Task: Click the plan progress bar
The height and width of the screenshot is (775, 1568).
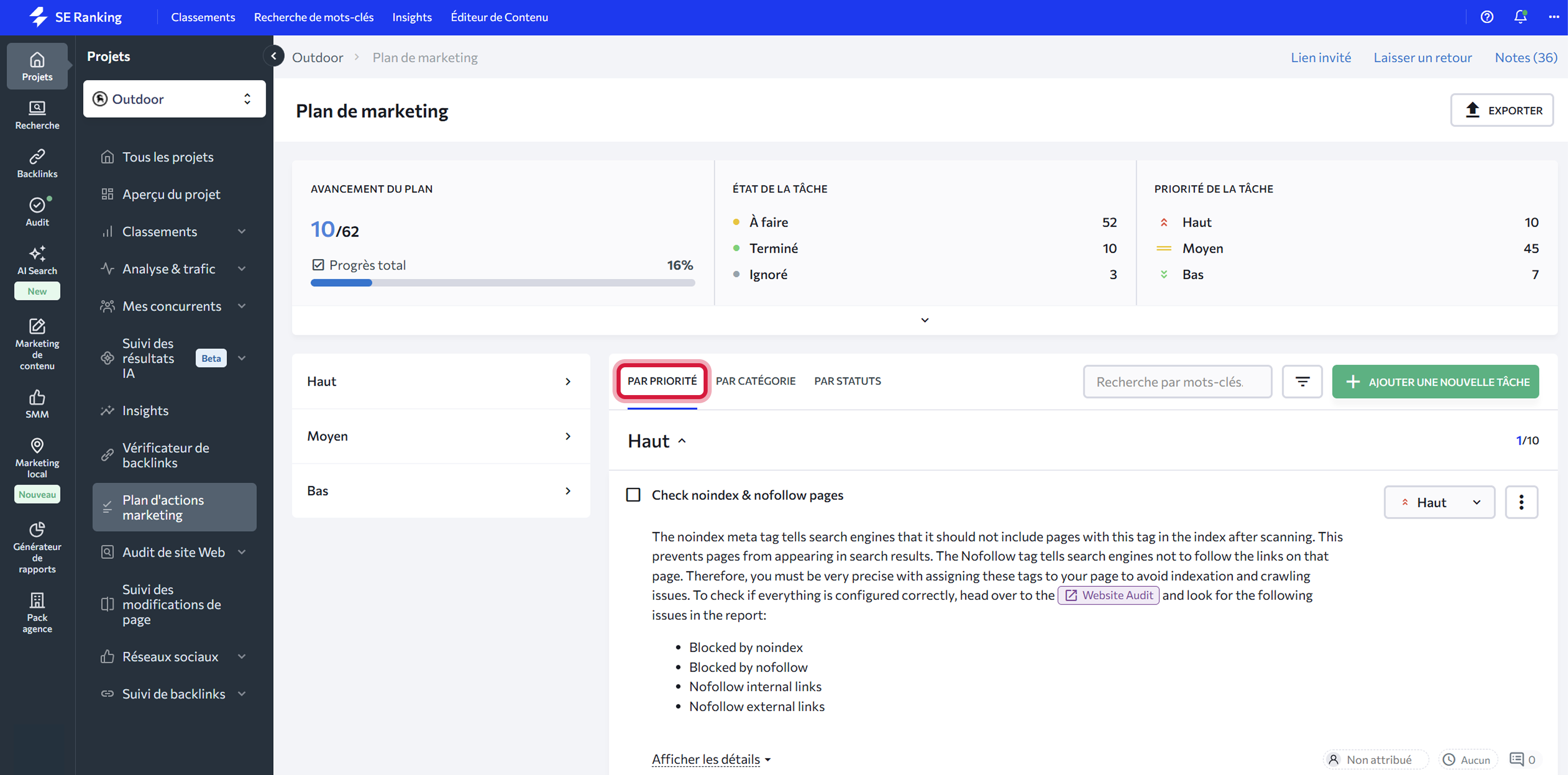Action: click(x=503, y=282)
